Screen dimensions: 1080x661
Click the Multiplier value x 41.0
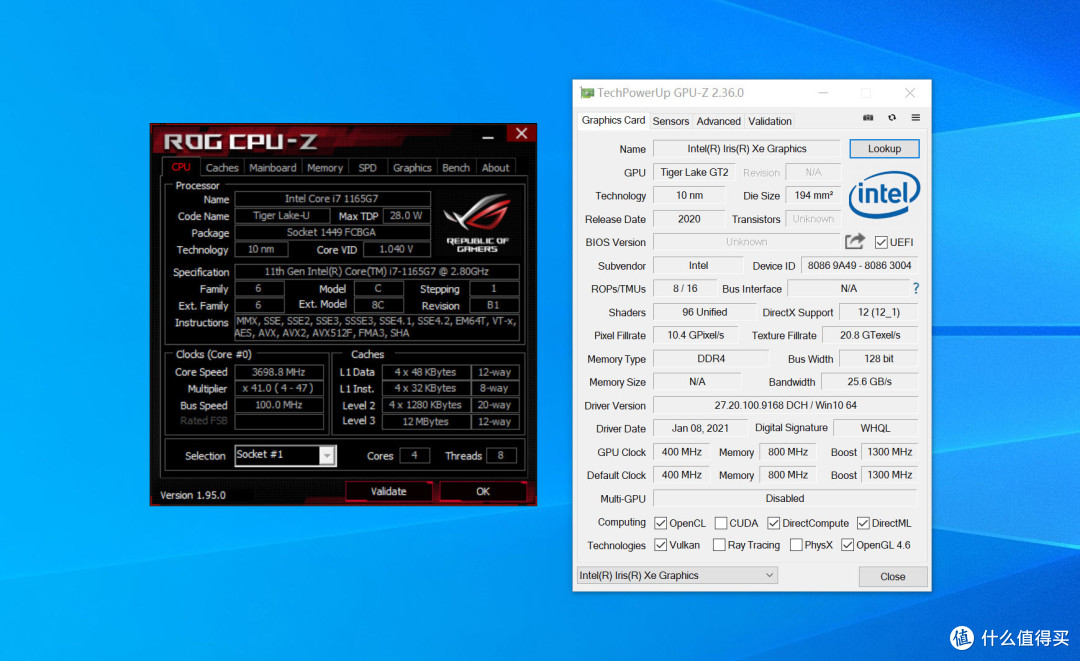279,388
